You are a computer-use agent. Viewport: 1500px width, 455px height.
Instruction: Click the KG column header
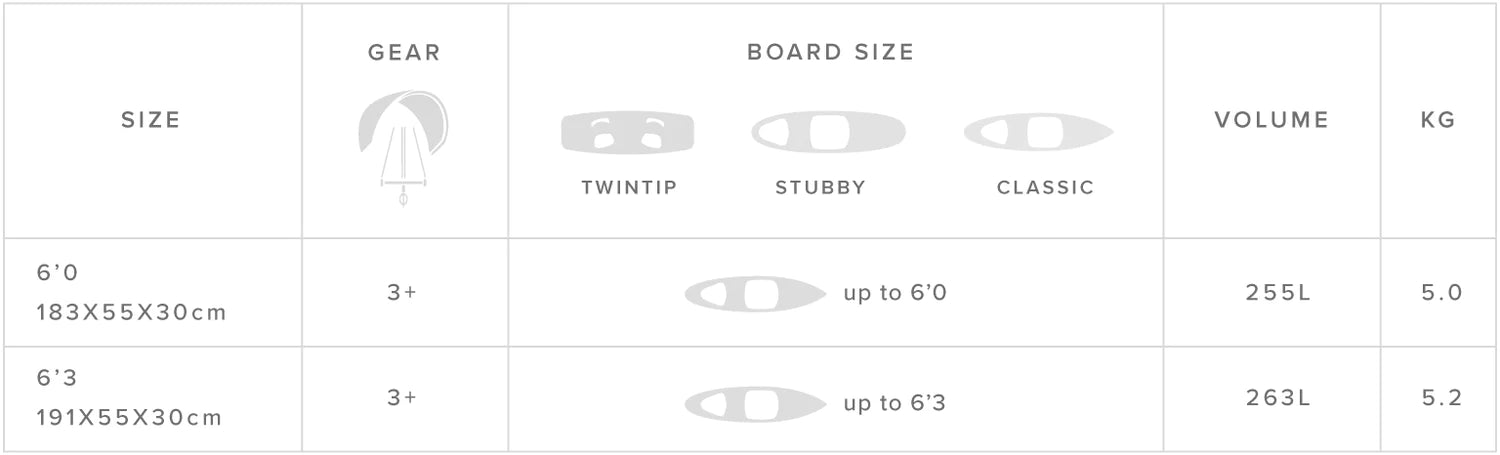[x=1438, y=120]
